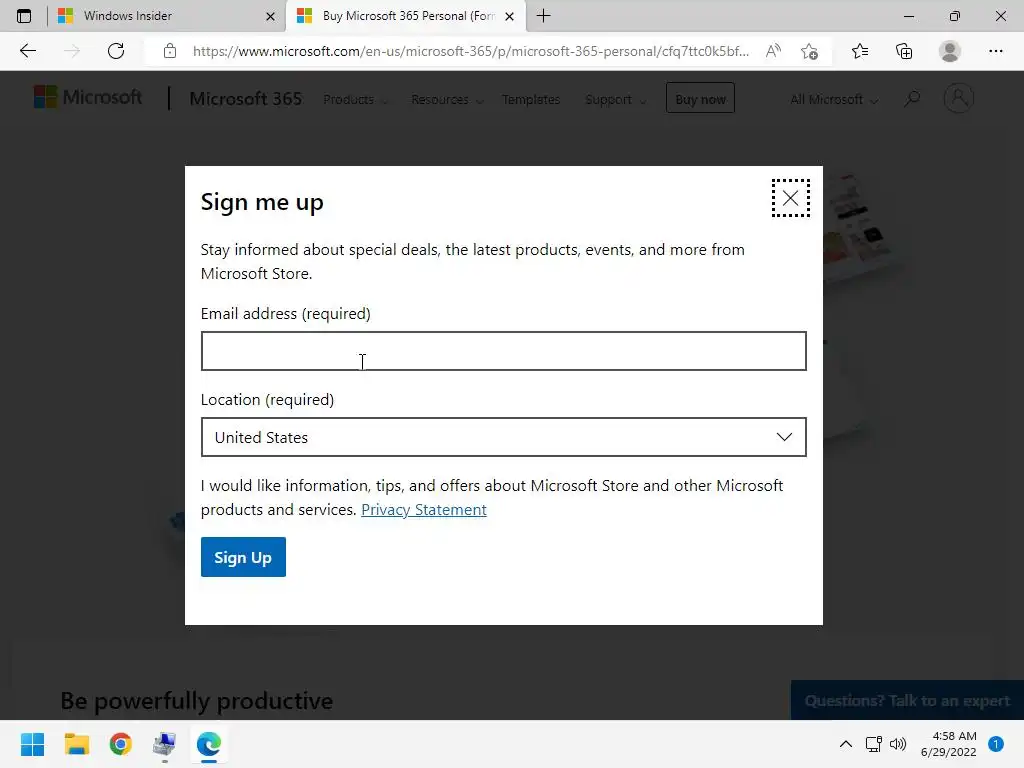Viewport: 1024px width, 768px height.
Task: Open Questions? Talk to an expert
Action: coord(907,700)
